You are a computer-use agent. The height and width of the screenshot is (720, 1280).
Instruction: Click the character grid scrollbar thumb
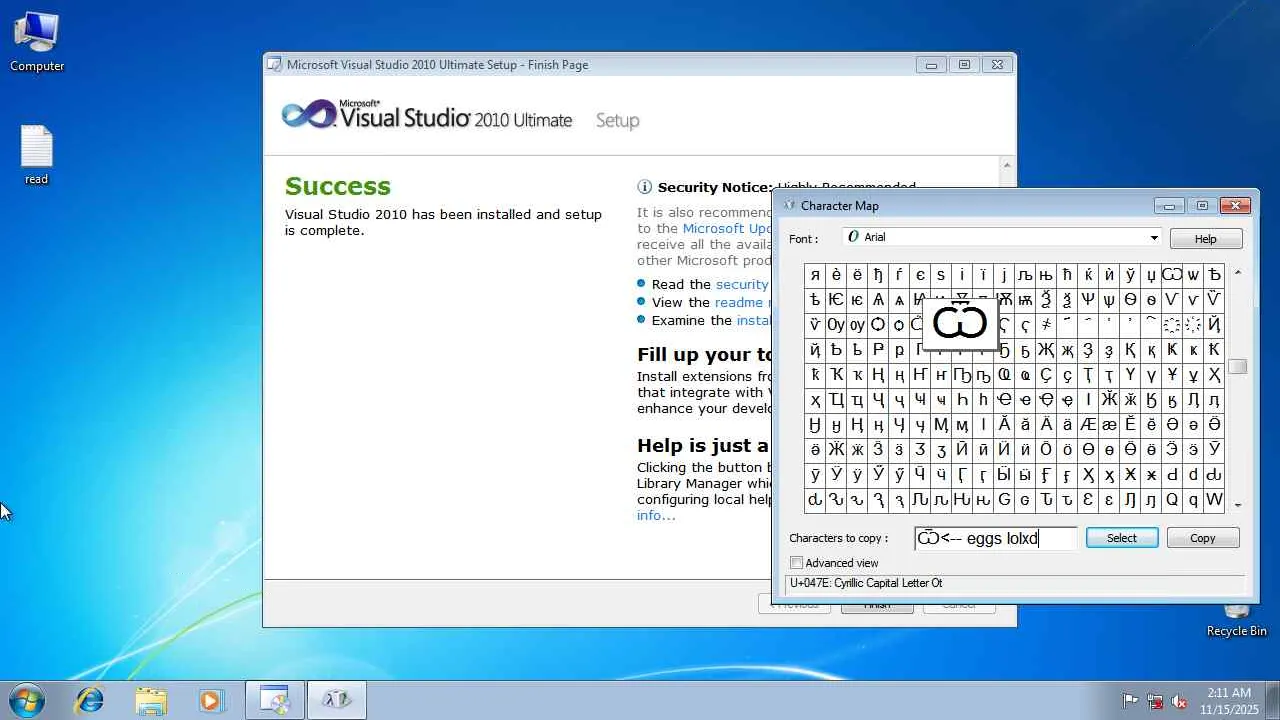pyautogui.click(x=1238, y=367)
